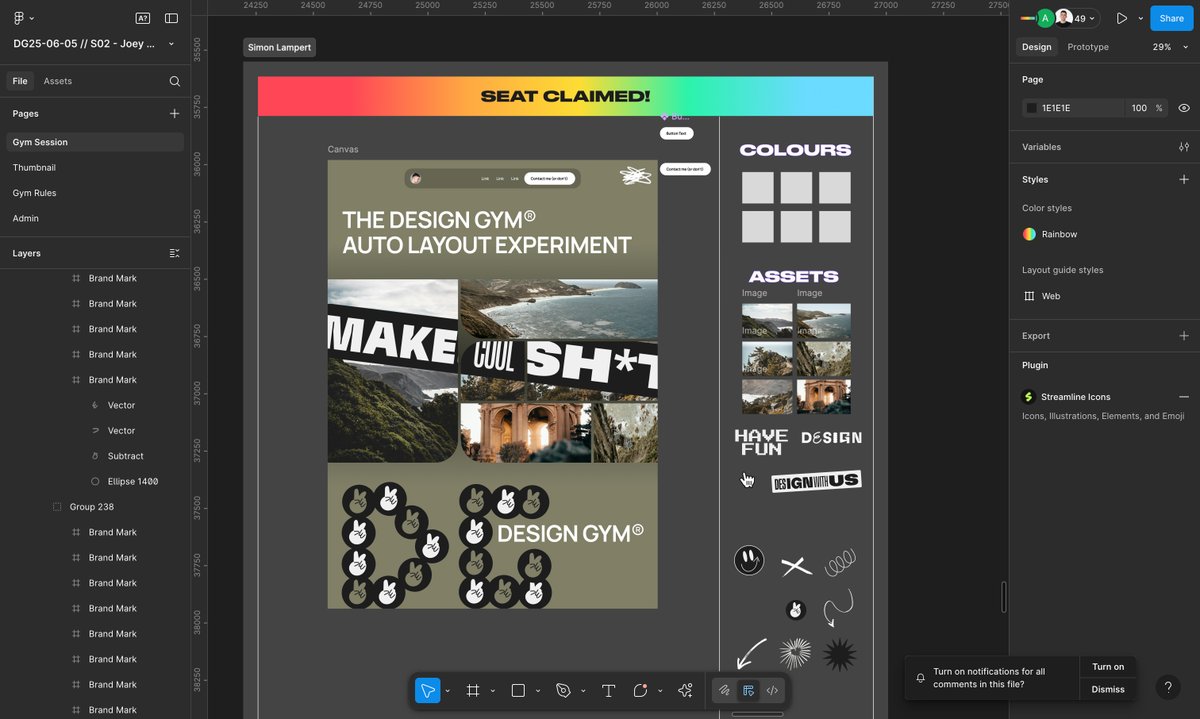Toggle the sidebar minimize UI icon
This screenshot has width=1200, height=719.
click(x=171, y=18)
